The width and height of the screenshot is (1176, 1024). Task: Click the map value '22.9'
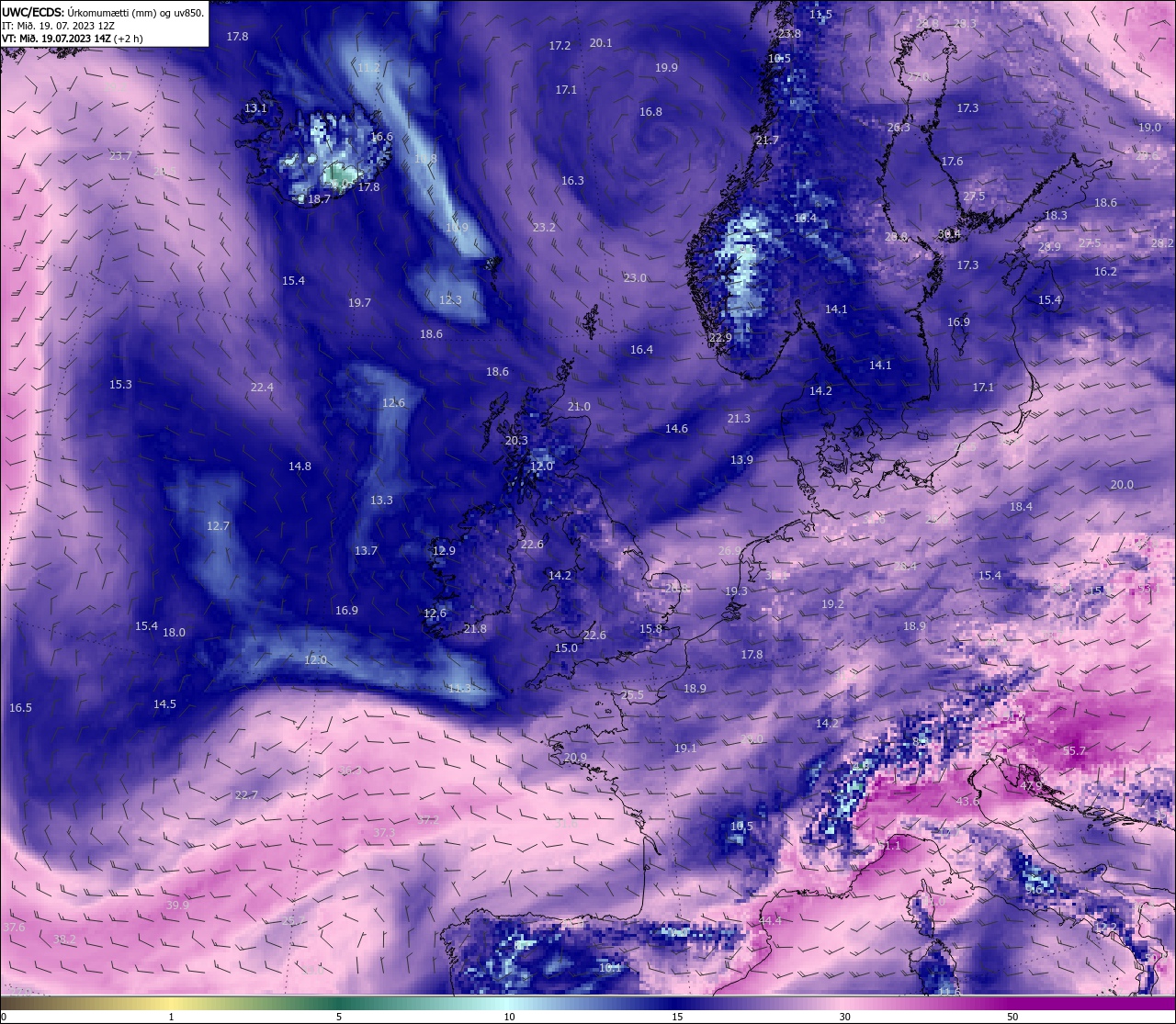pos(720,337)
